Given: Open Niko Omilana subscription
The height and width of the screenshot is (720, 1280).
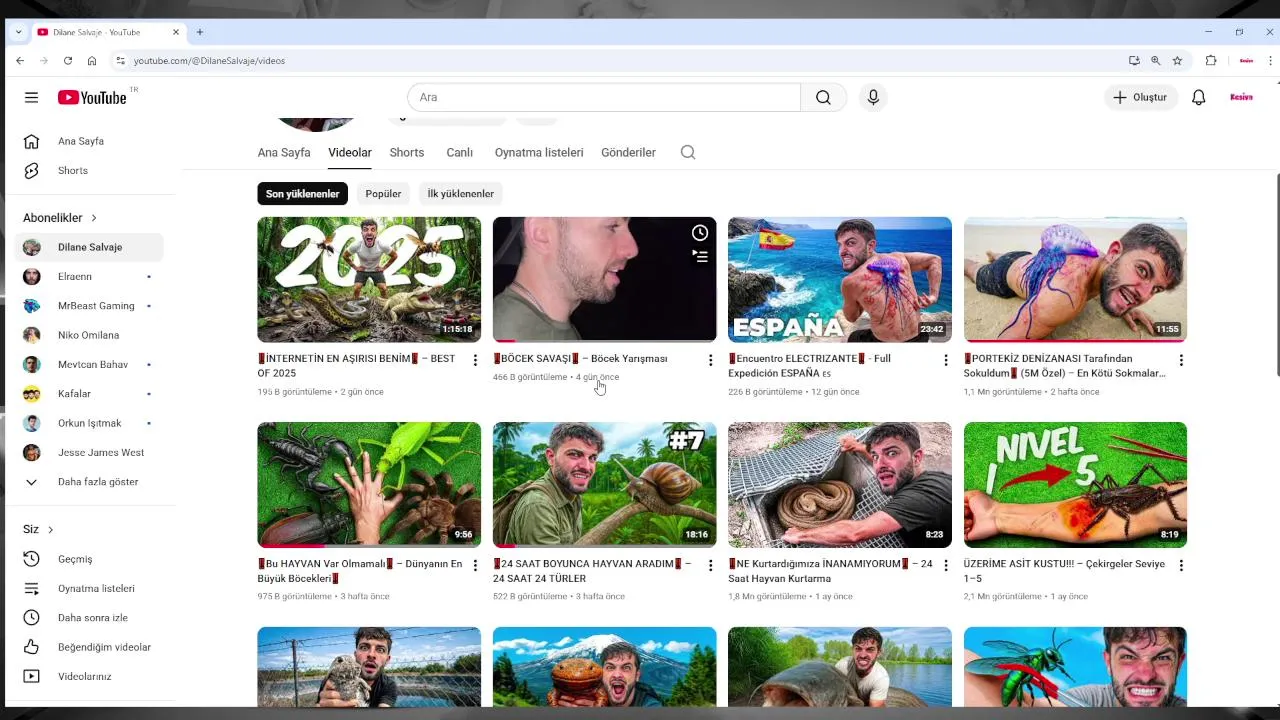Looking at the screenshot, I should (90, 335).
